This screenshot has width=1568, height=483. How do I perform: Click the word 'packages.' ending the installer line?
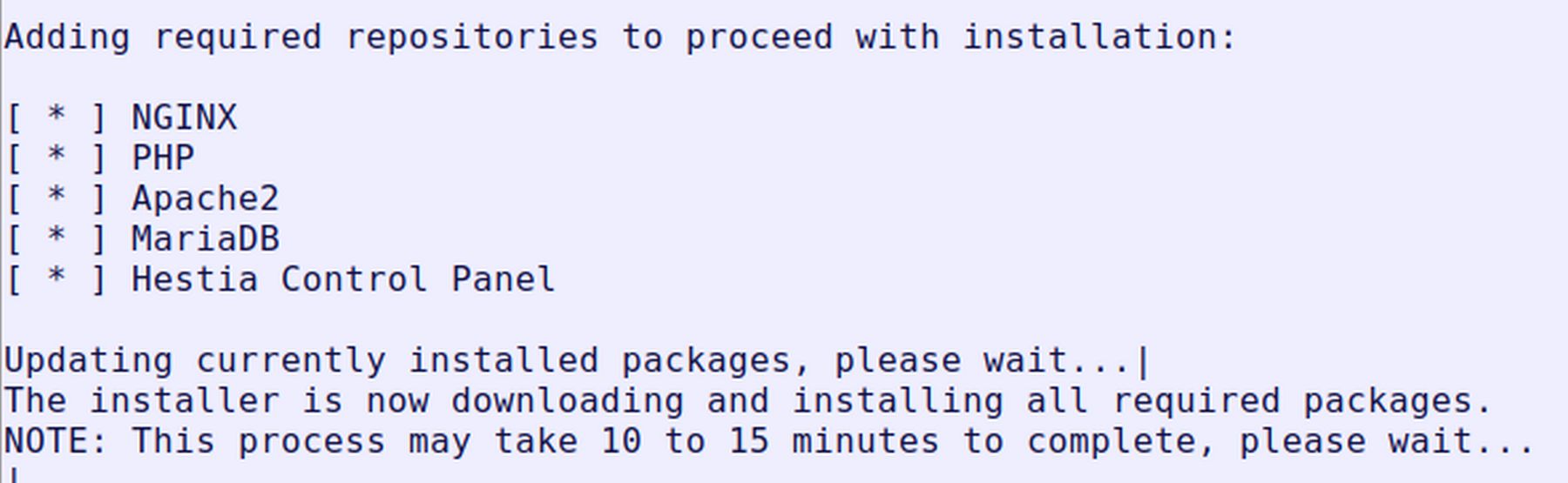[x=1398, y=401]
